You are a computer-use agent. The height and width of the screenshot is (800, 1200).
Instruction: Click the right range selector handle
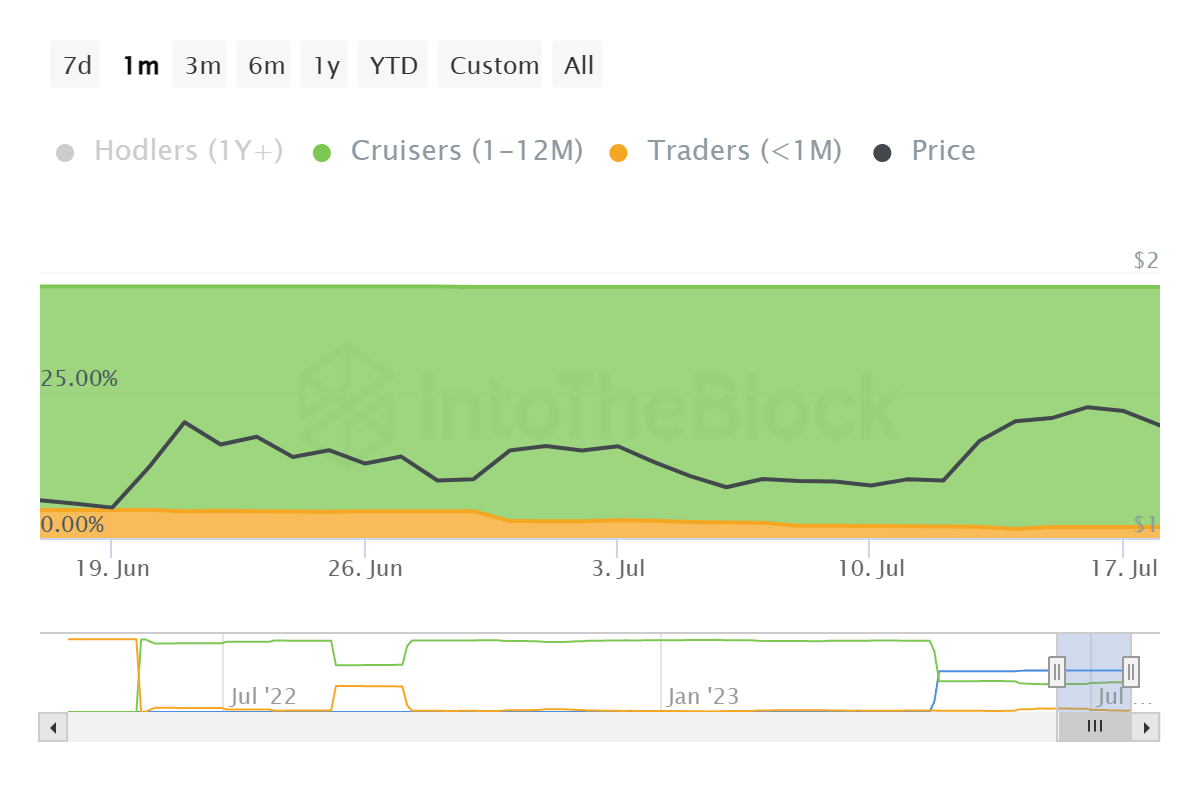pos(1129,671)
